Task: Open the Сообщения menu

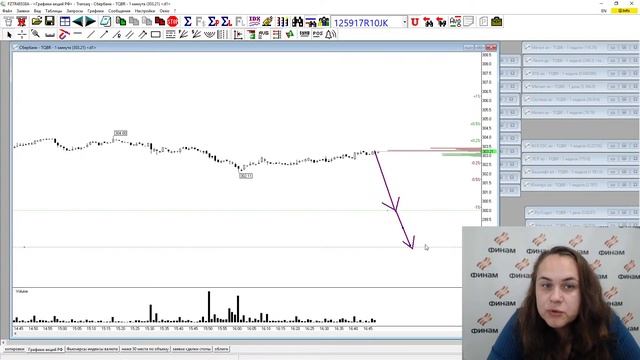Action: (x=119, y=11)
